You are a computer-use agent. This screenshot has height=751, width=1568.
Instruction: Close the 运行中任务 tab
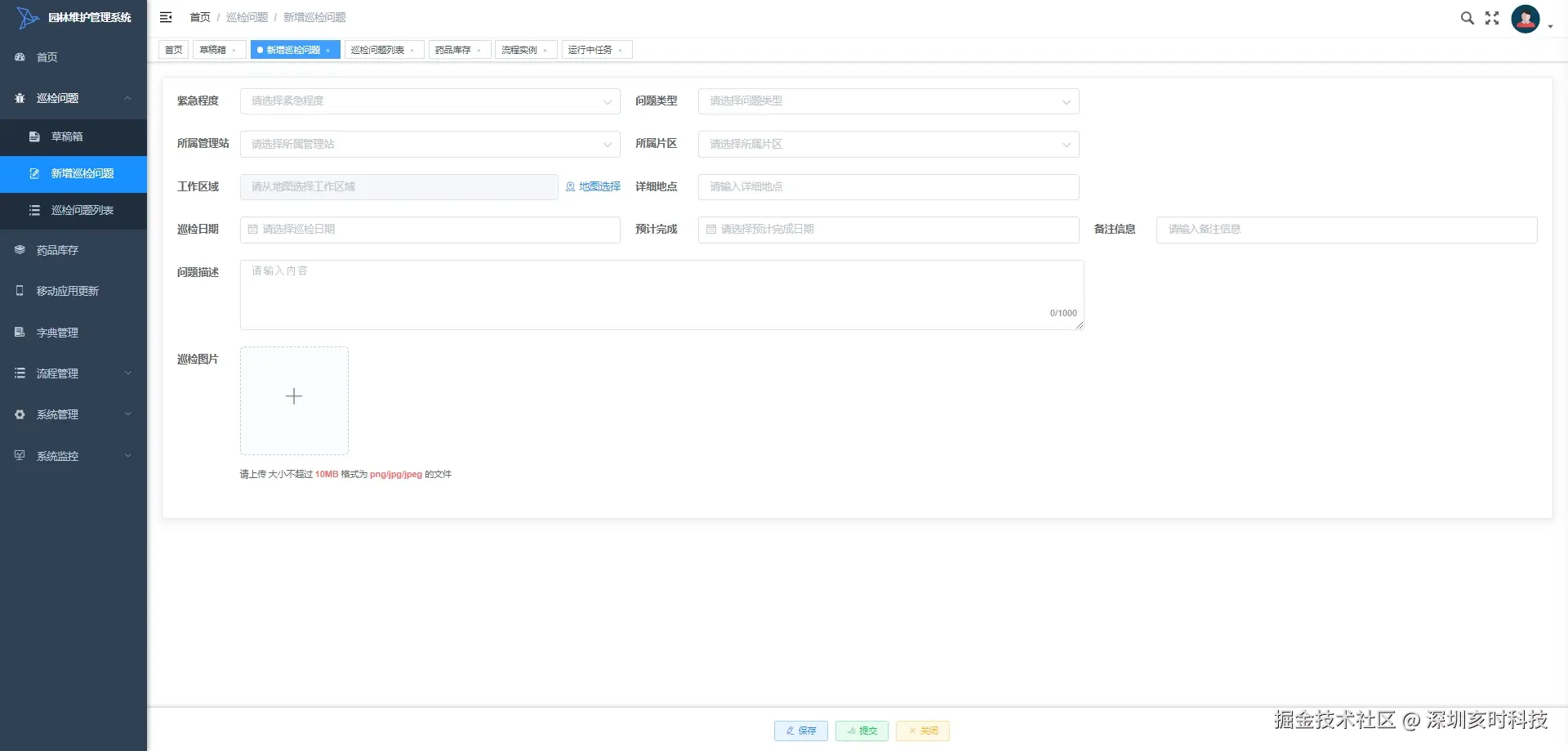(620, 51)
